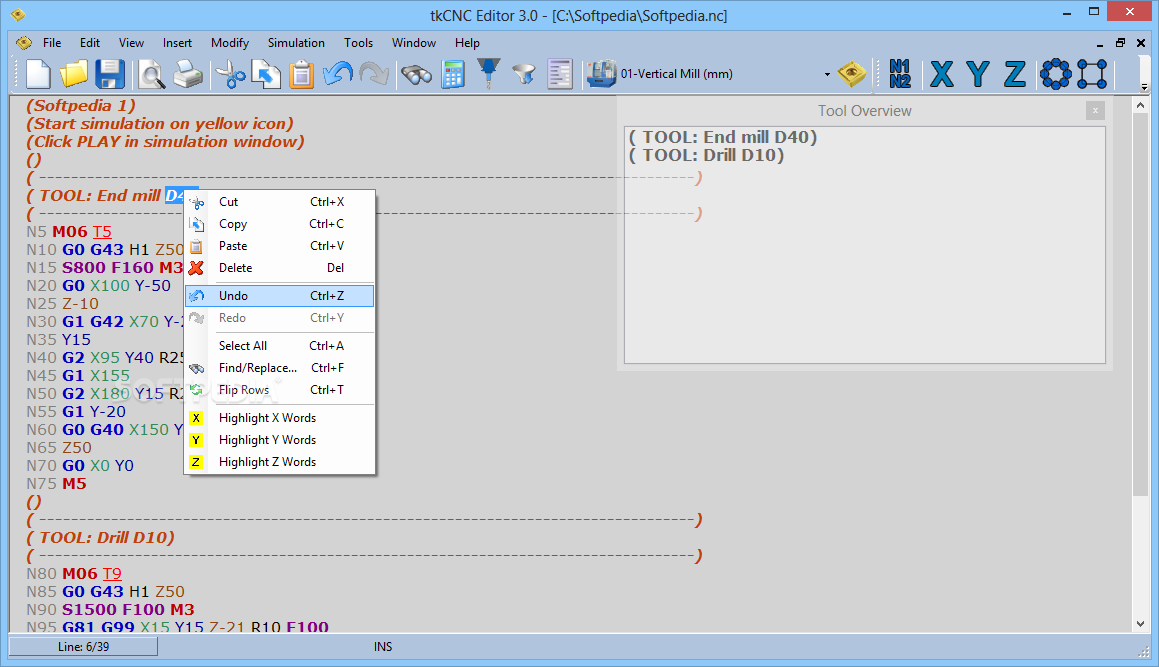Click the document list toolbar icon
Viewport: 1159px width, 667px height.
click(x=560, y=74)
